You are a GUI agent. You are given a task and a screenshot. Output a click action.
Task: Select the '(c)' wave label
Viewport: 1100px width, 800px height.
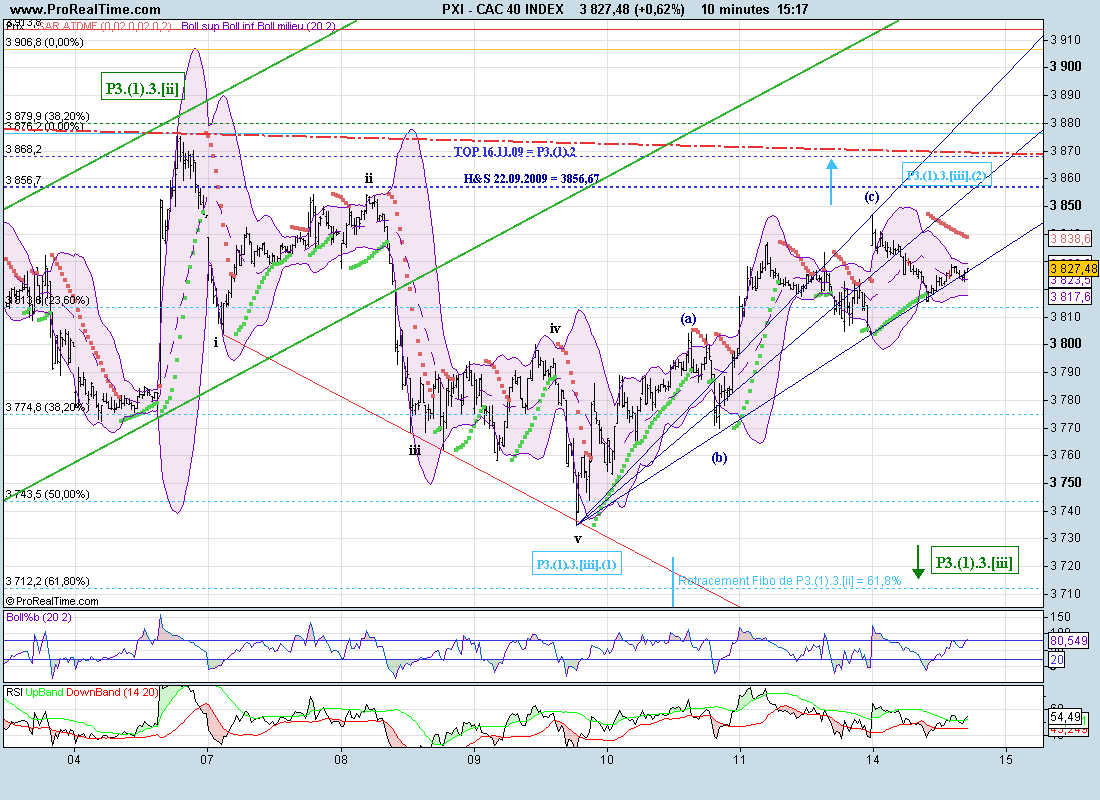pos(871,196)
